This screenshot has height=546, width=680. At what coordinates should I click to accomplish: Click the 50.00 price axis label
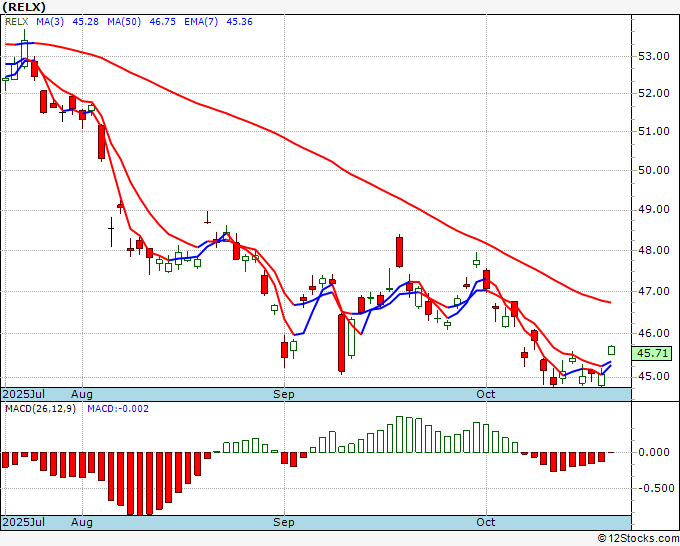(653, 170)
